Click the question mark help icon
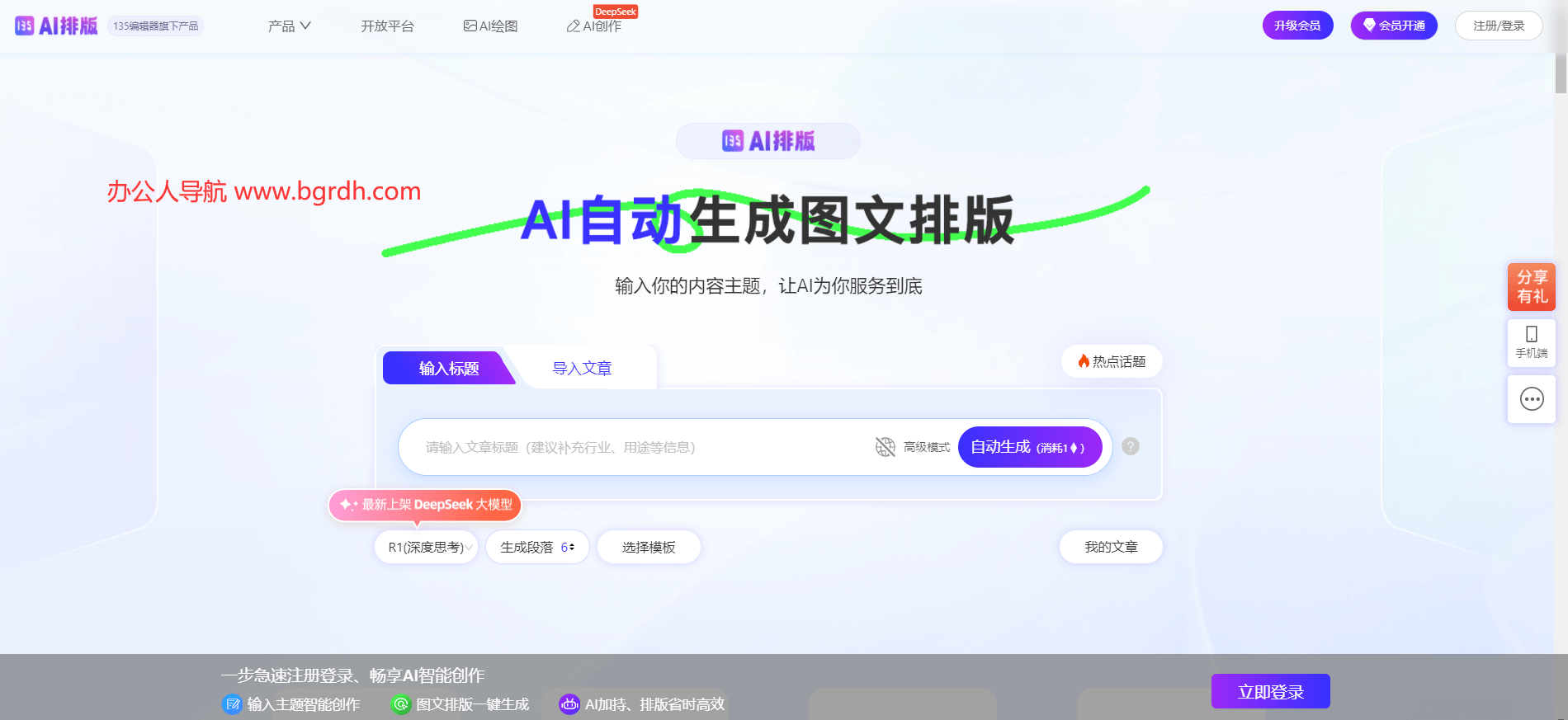 (1131, 446)
